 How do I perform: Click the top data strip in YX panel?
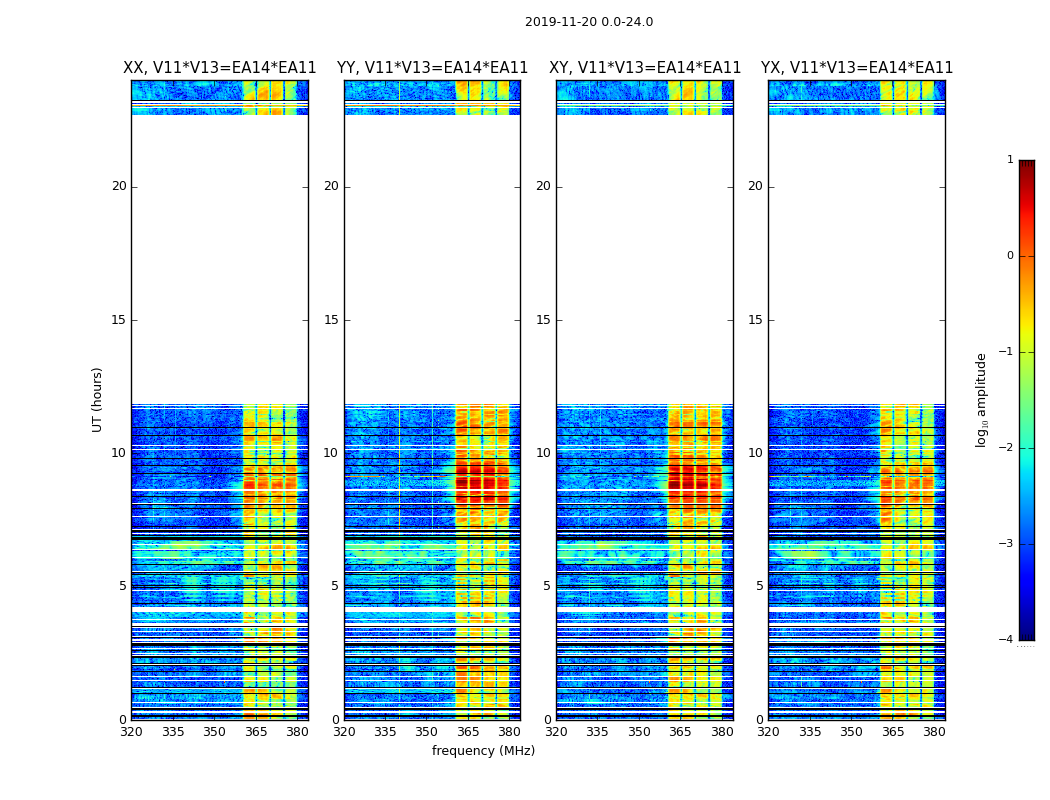pos(856,98)
